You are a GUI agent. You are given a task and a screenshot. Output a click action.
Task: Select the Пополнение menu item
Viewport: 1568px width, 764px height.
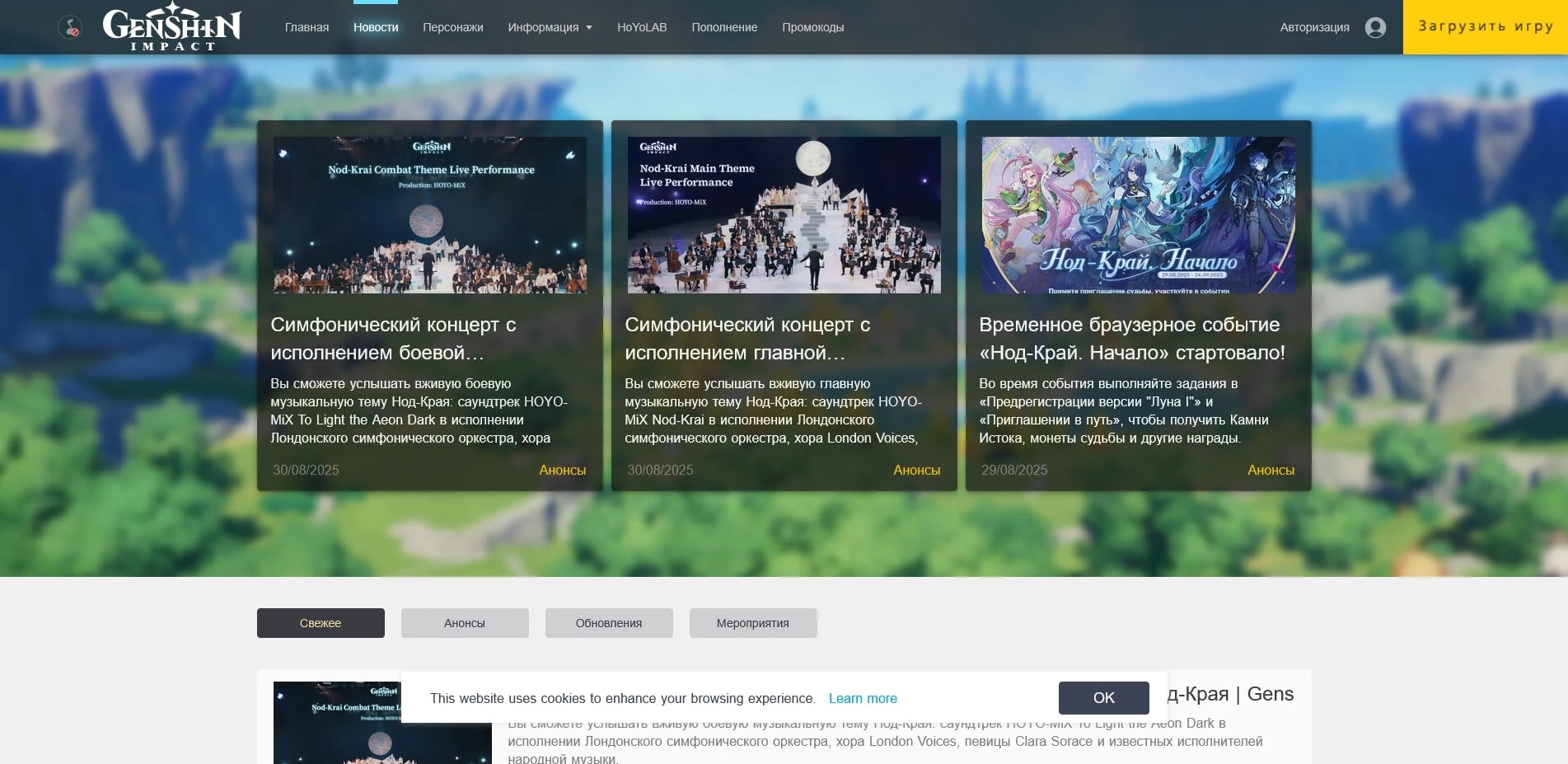tap(724, 27)
